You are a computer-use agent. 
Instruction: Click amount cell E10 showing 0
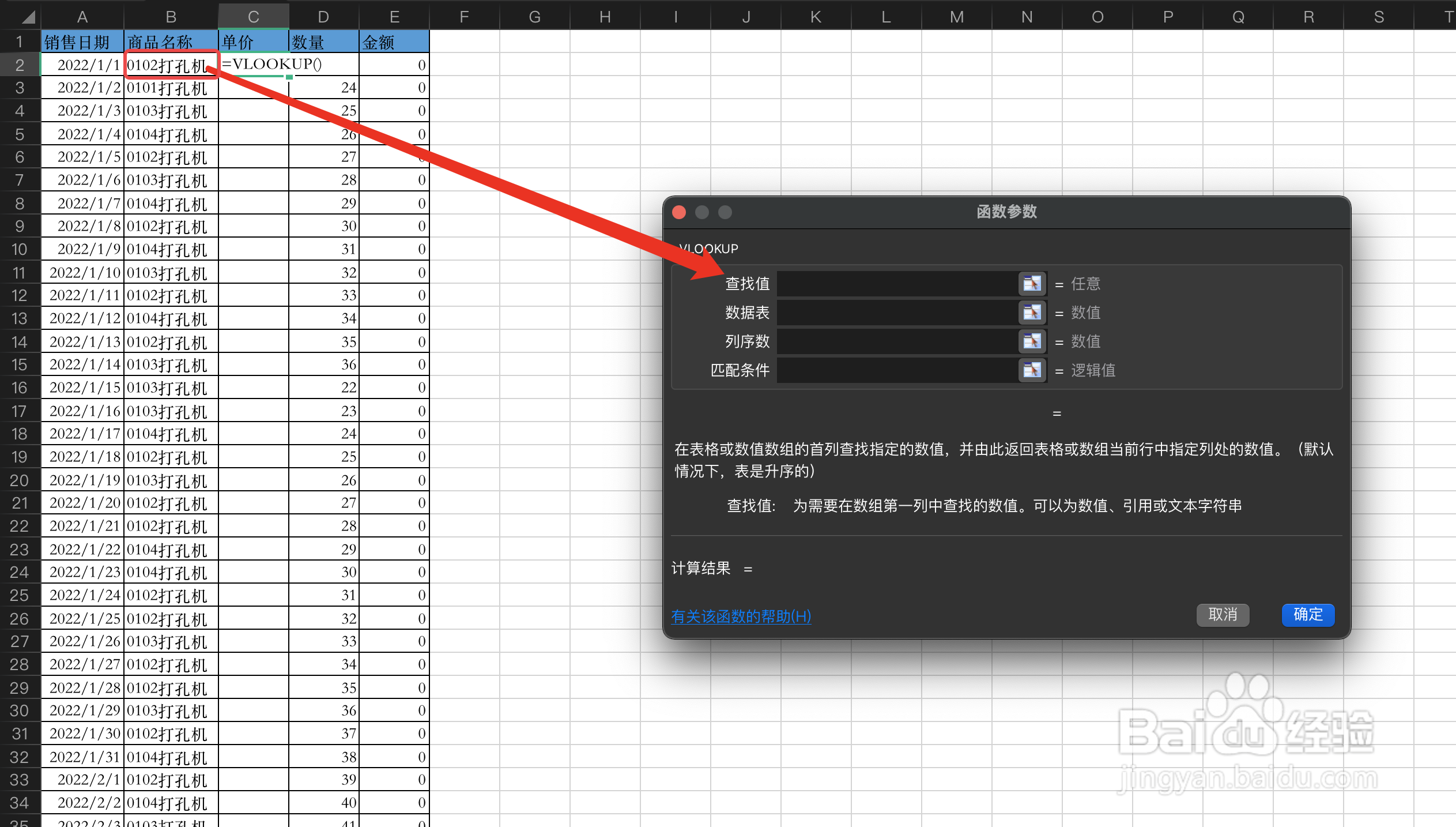coord(394,249)
